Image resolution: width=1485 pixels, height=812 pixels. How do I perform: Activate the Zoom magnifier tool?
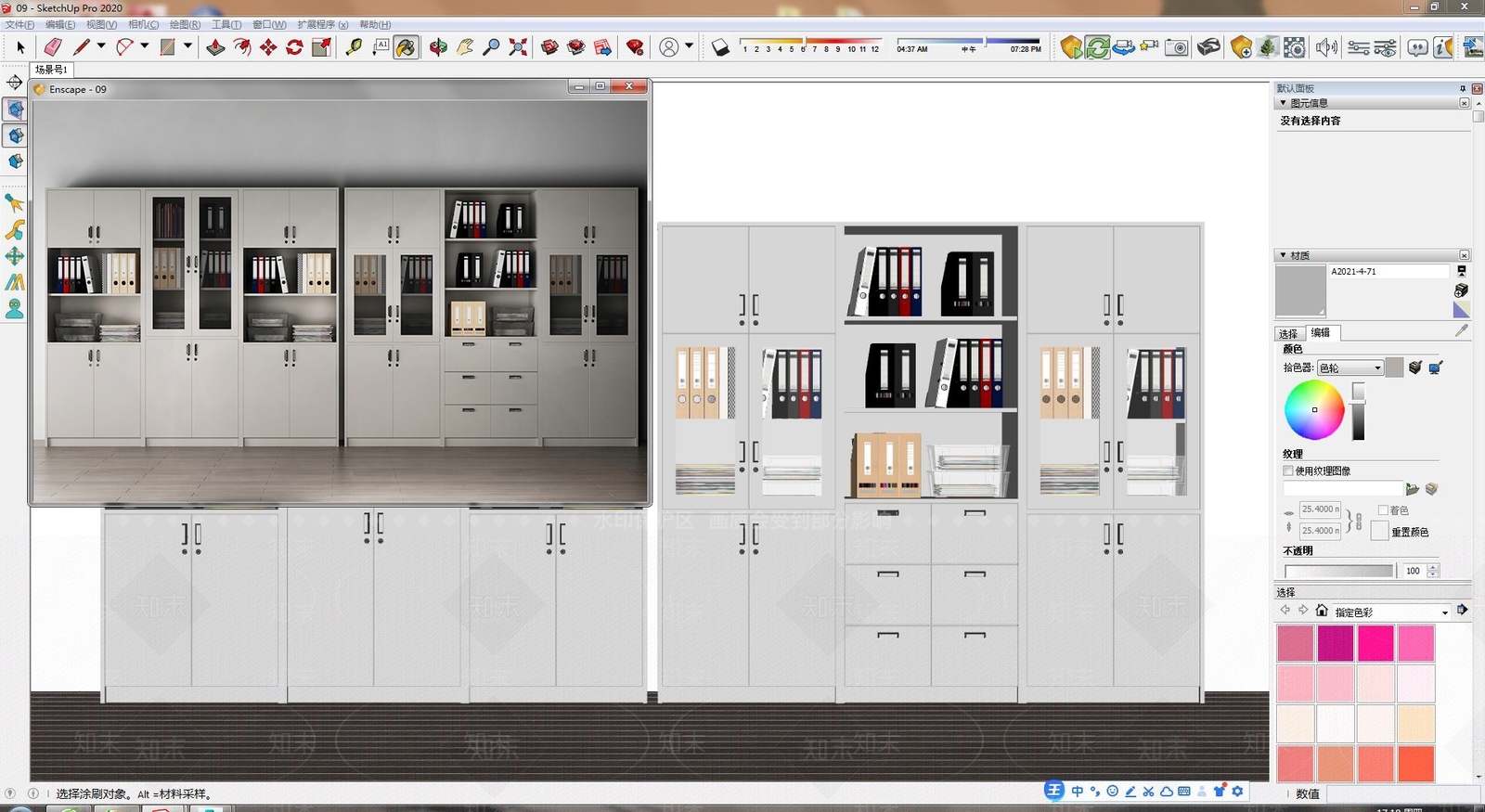click(492, 47)
